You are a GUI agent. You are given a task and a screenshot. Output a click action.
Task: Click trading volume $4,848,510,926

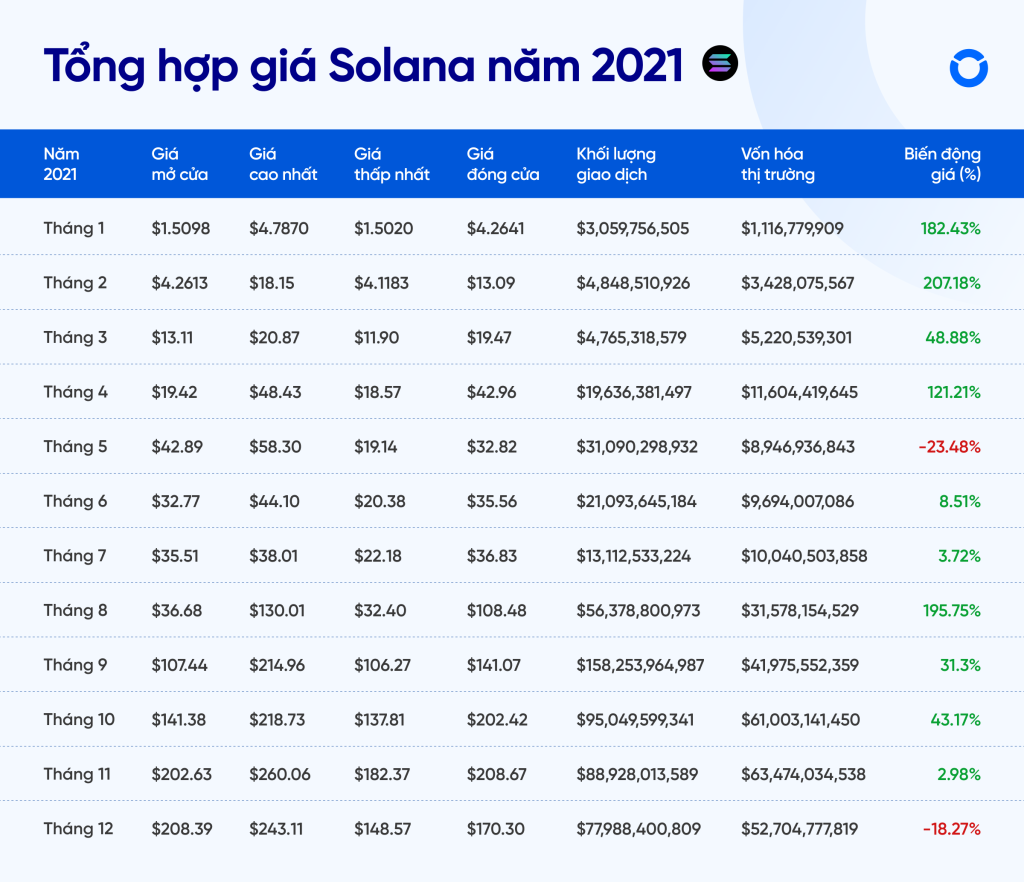tap(633, 283)
